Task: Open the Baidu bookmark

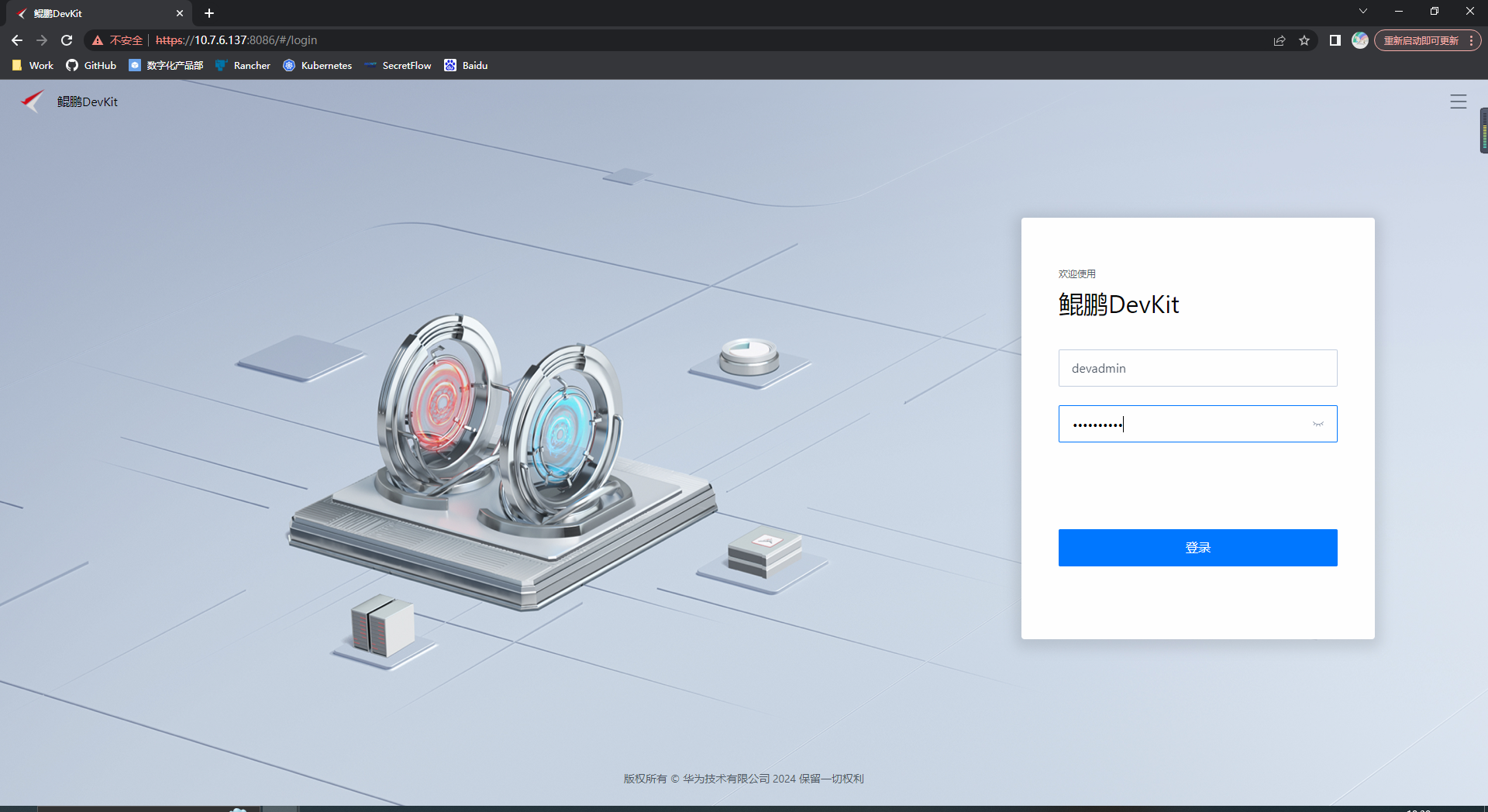Action: pos(466,65)
